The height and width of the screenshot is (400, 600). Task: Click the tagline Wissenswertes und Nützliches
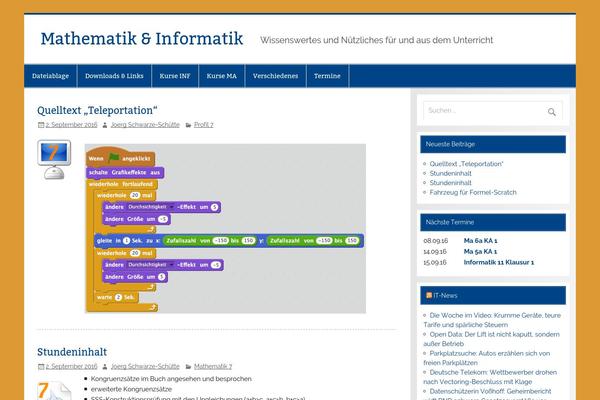[x=377, y=40]
